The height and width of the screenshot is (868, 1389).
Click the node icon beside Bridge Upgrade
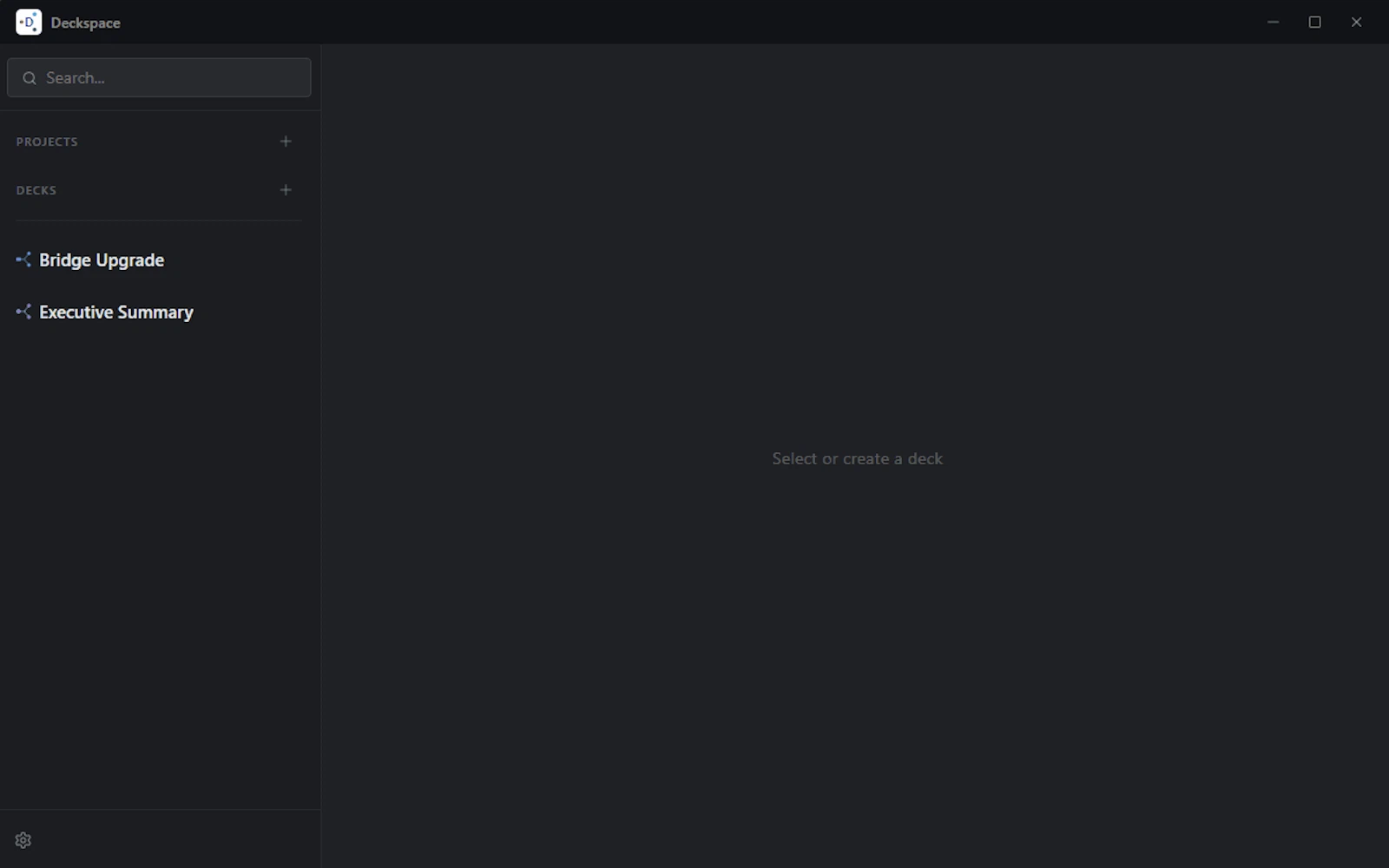click(x=23, y=260)
